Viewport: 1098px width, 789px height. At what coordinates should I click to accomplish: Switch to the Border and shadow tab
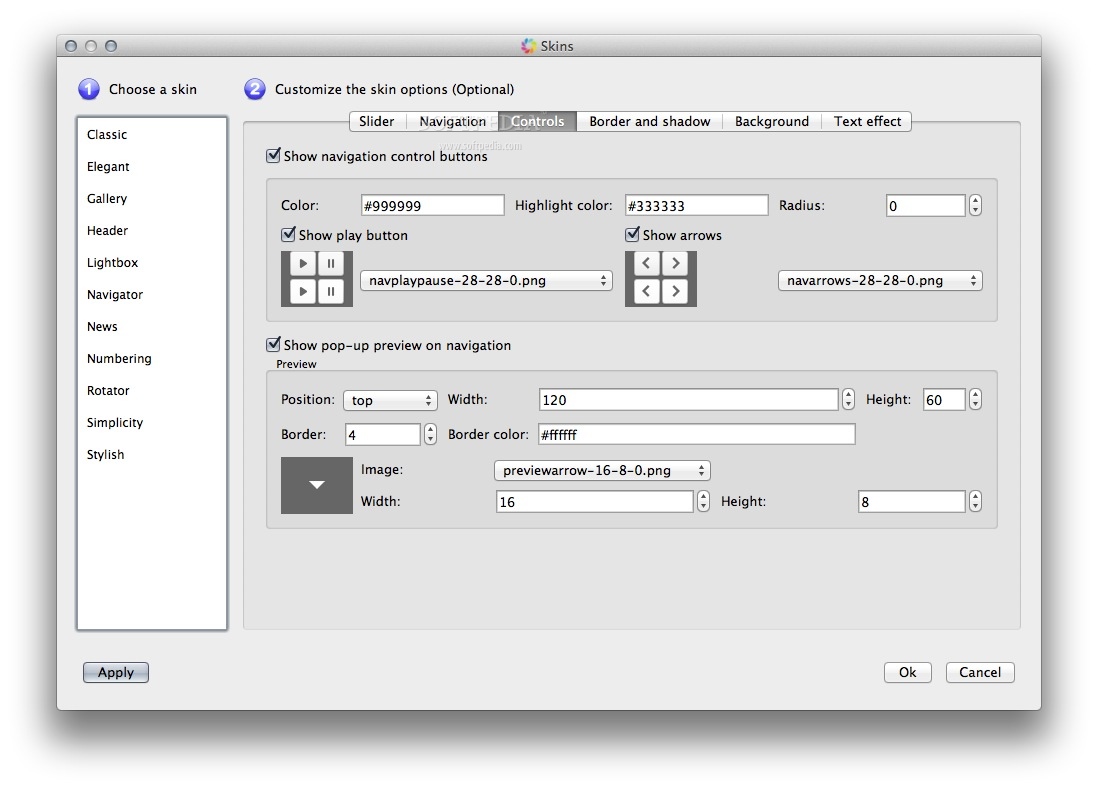tap(649, 121)
